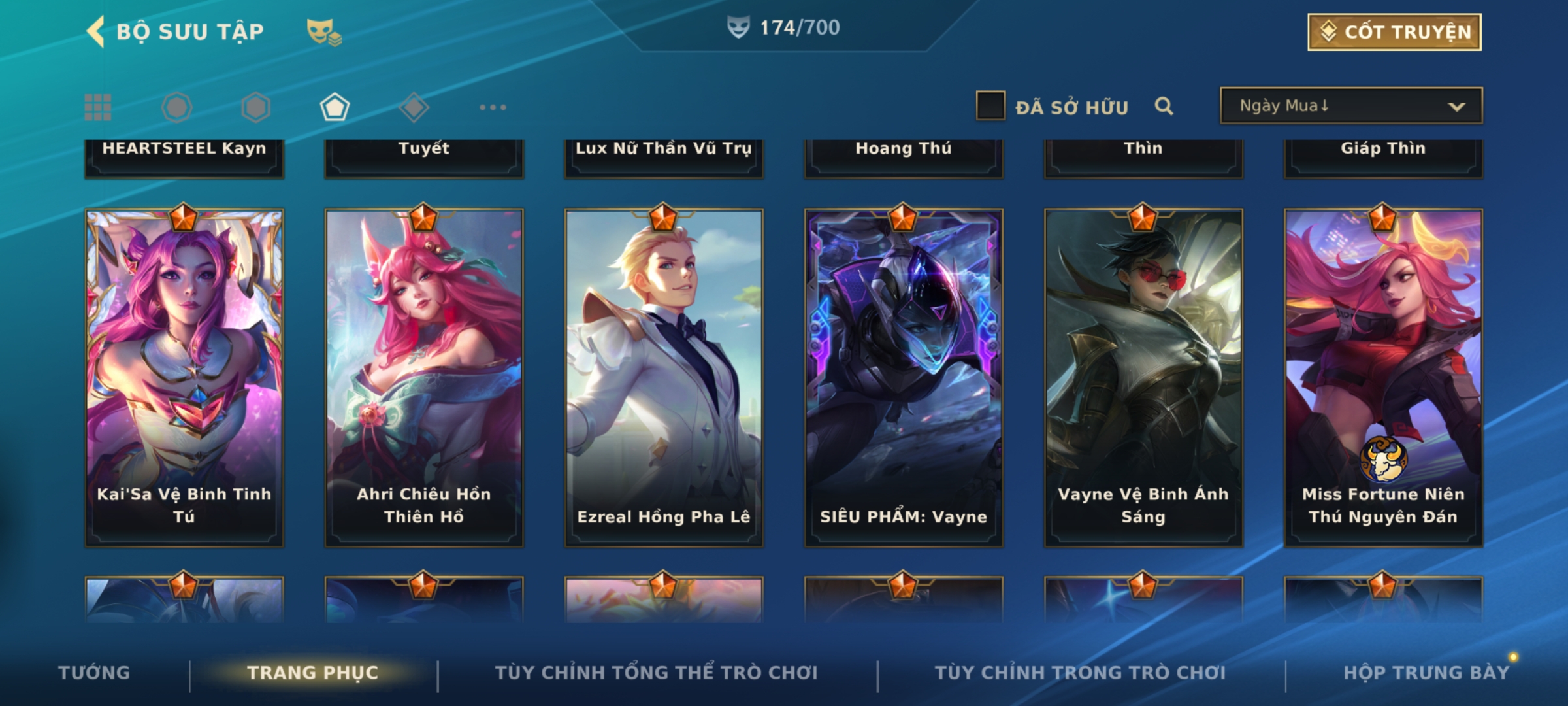Select the second hexagon rarity filter

point(255,107)
